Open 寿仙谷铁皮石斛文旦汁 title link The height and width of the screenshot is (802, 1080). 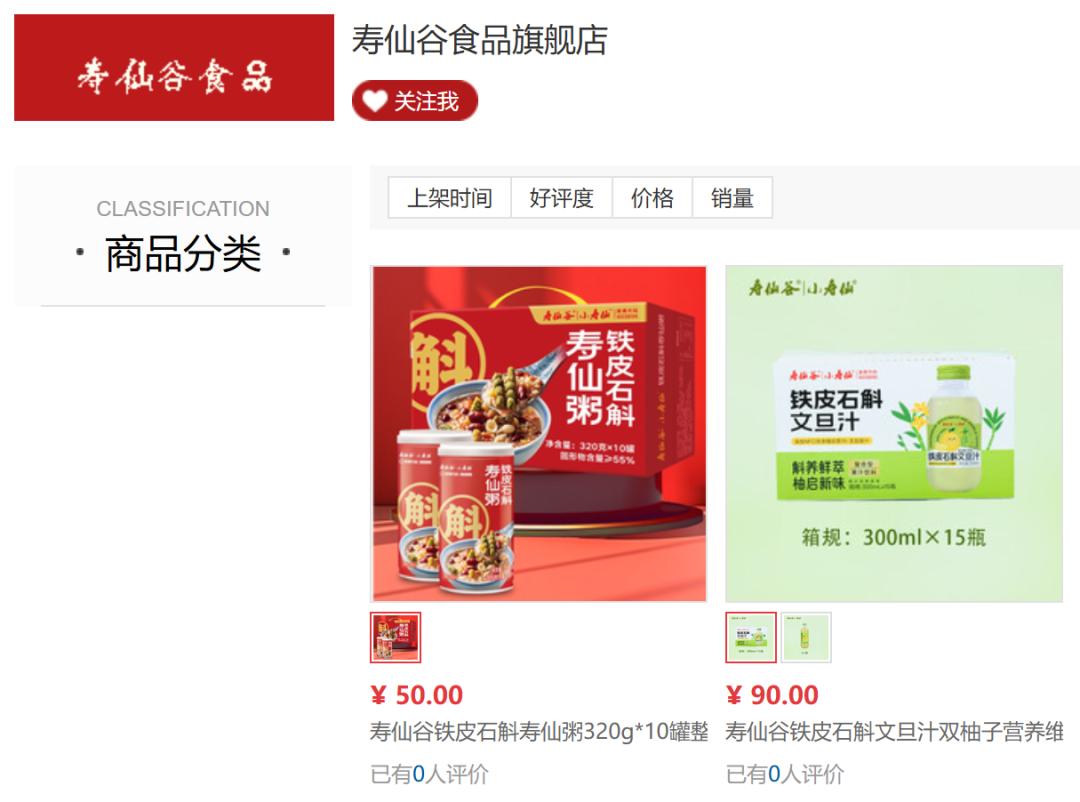coord(895,732)
